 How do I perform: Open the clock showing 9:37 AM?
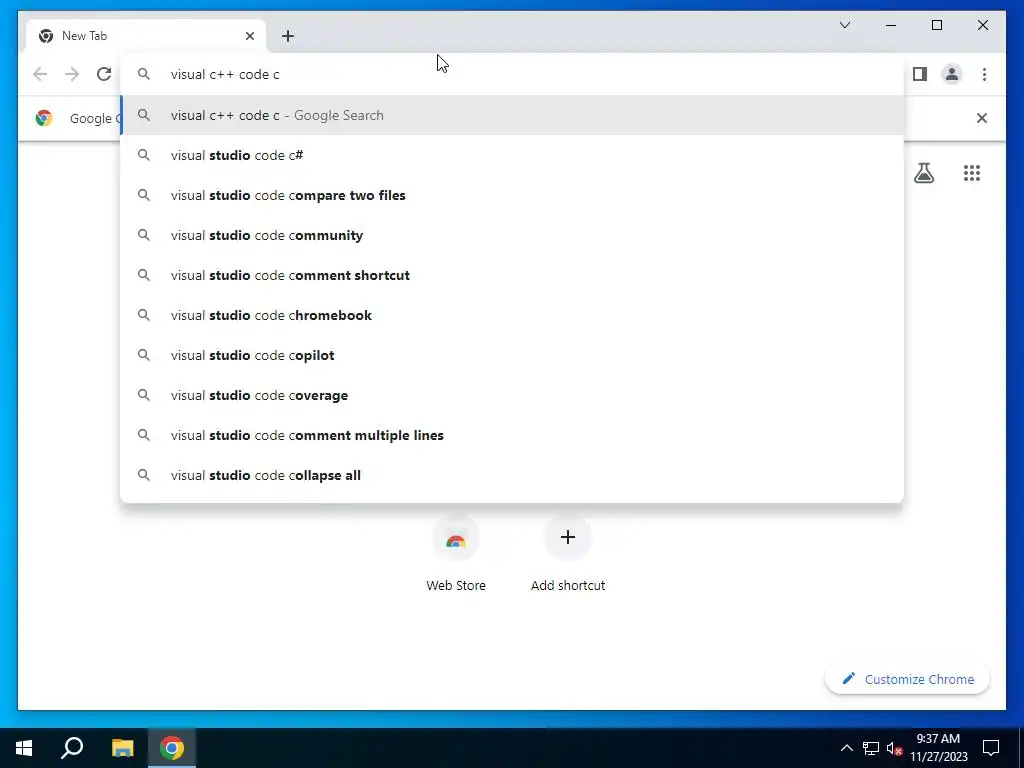(938, 748)
